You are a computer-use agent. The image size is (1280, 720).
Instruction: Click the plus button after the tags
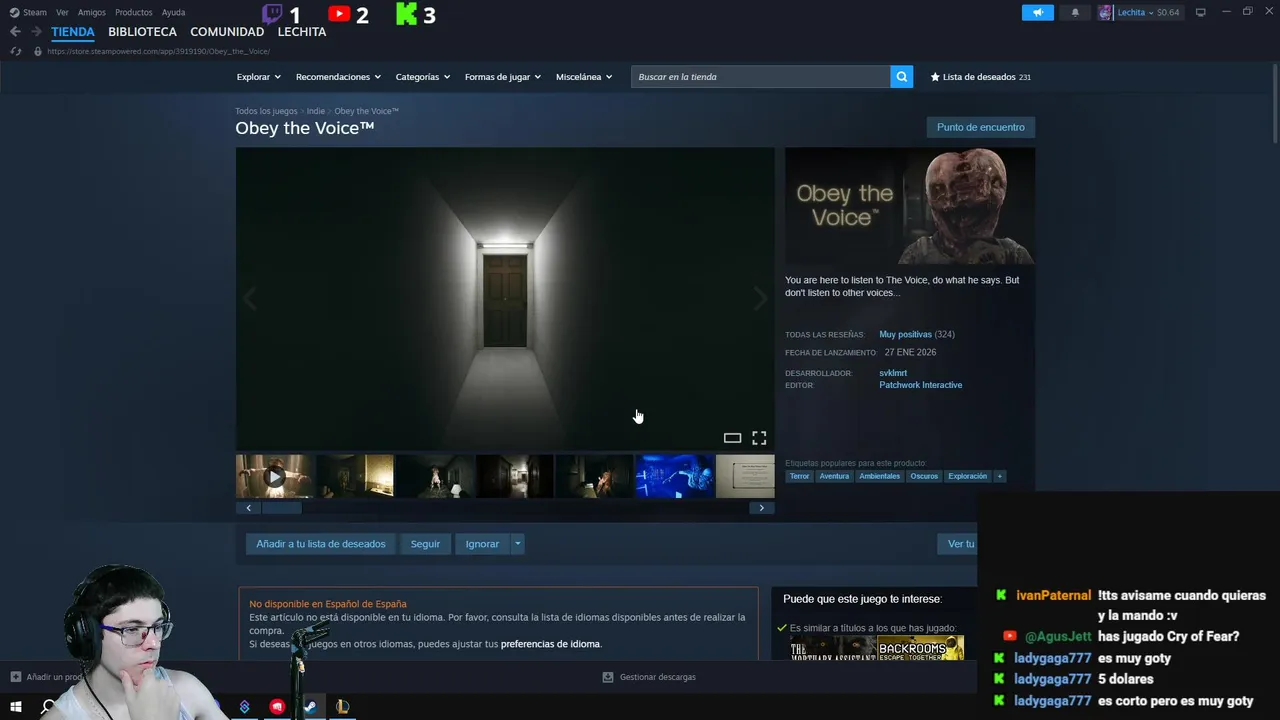point(1000,476)
